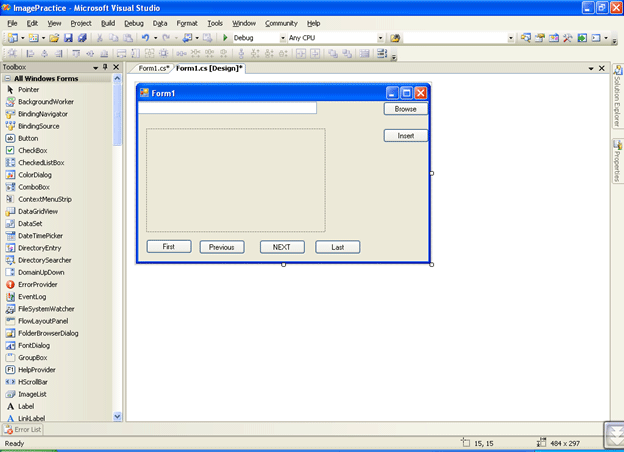The height and width of the screenshot is (452, 624).
Task: Click the Last button on Form1
Action: click(x=337, y=247)
